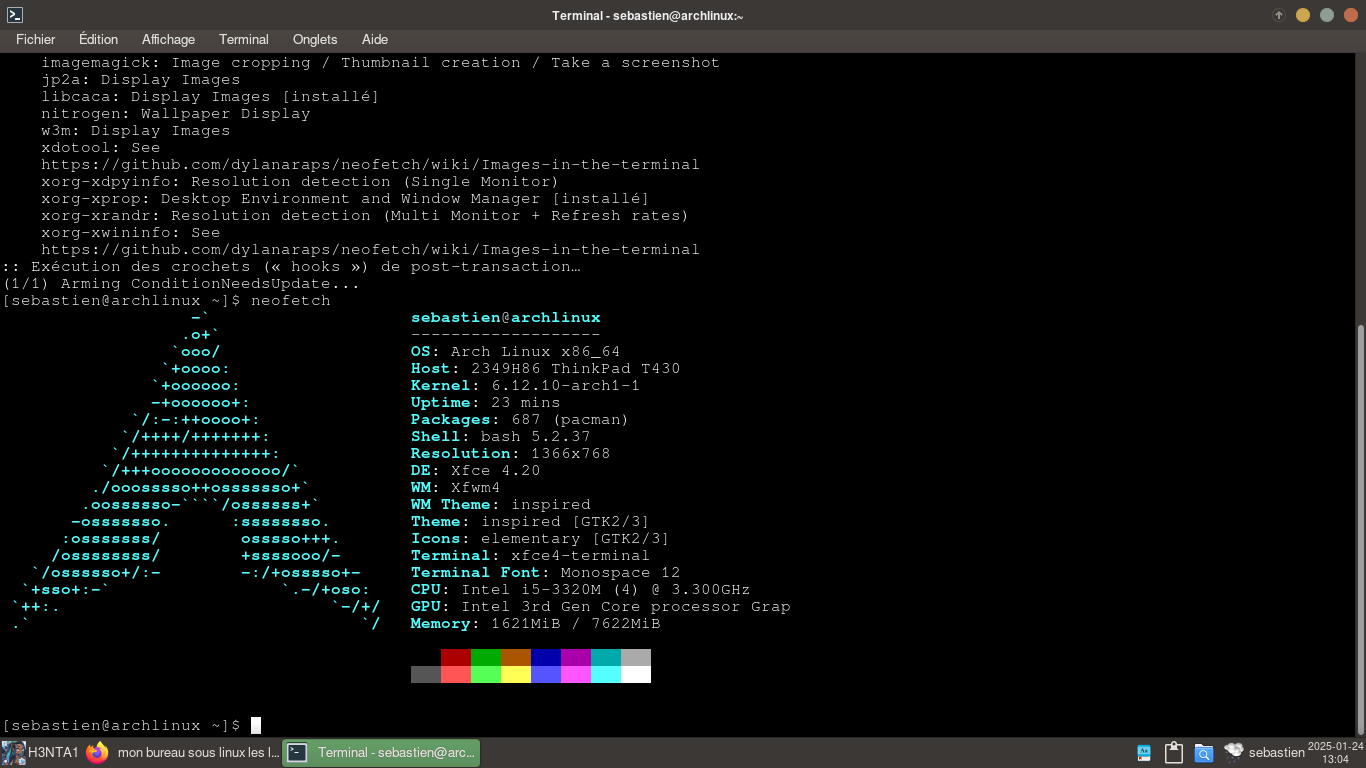Click the 'Arming ConditionNeedsUpdate...' line
The image size is (1366, 768).
(181, 283)
